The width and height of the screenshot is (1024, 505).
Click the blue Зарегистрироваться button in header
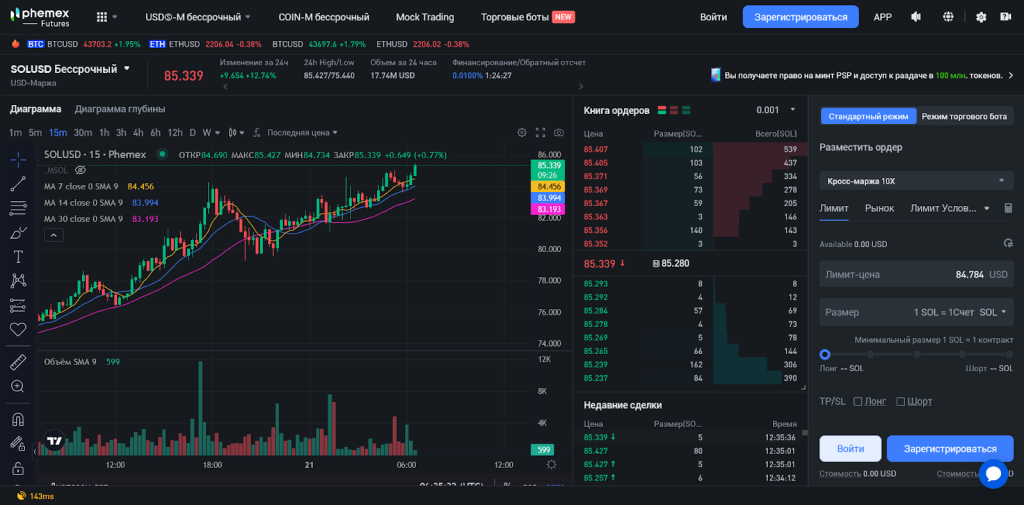click(800, 17)
